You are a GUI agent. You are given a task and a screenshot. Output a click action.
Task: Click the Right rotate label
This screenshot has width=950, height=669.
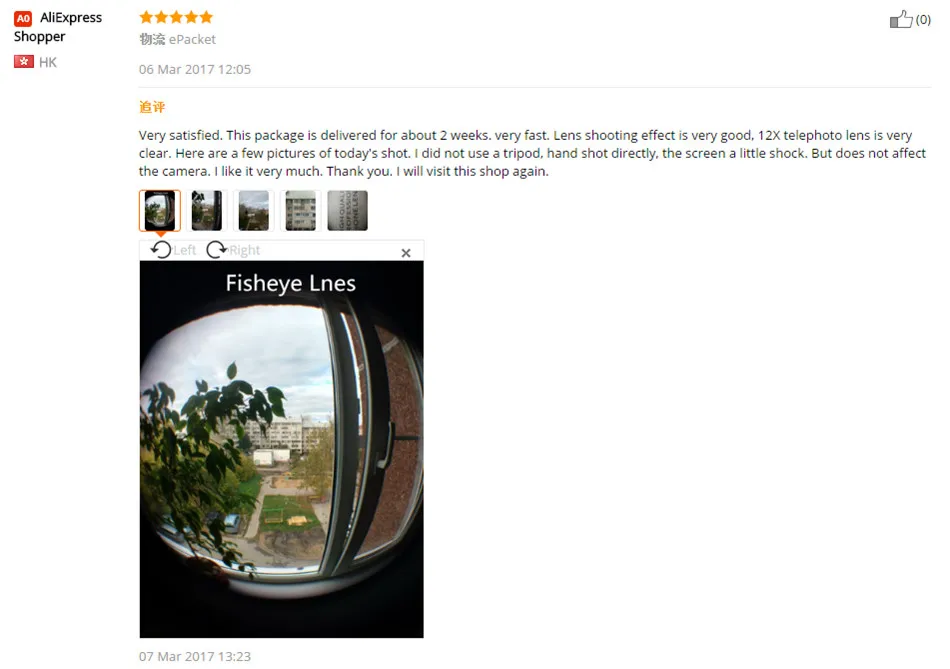pos(245,250)
